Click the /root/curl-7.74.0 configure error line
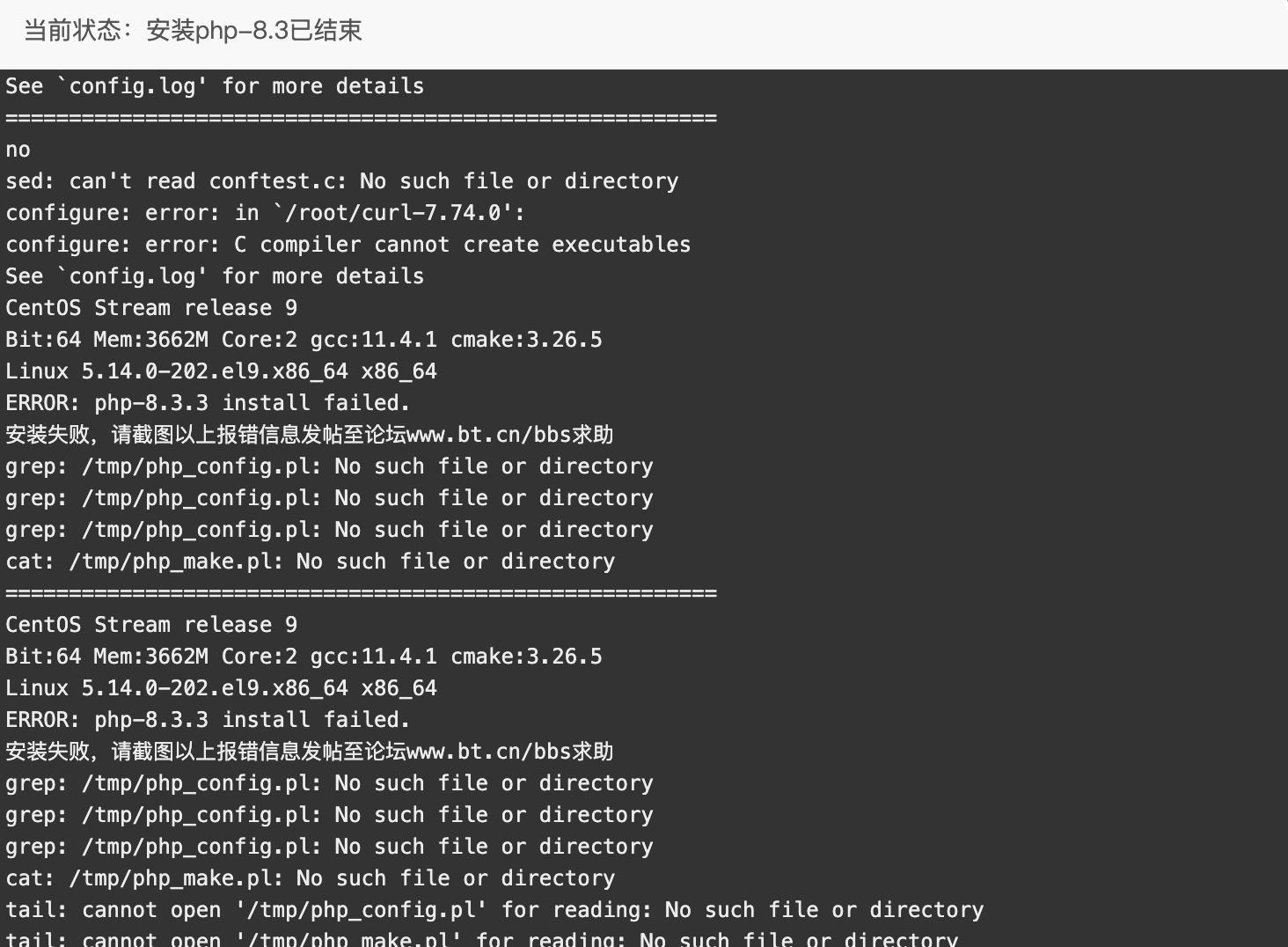 click(266, 213)
